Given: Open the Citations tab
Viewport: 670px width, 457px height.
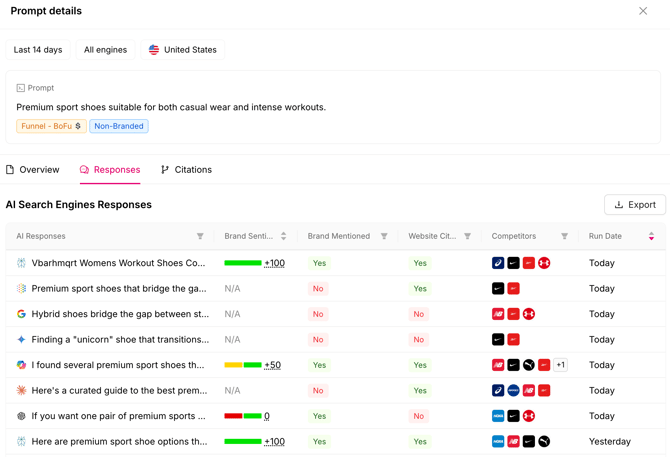Looking at the screenshot, I should point(186,170).
